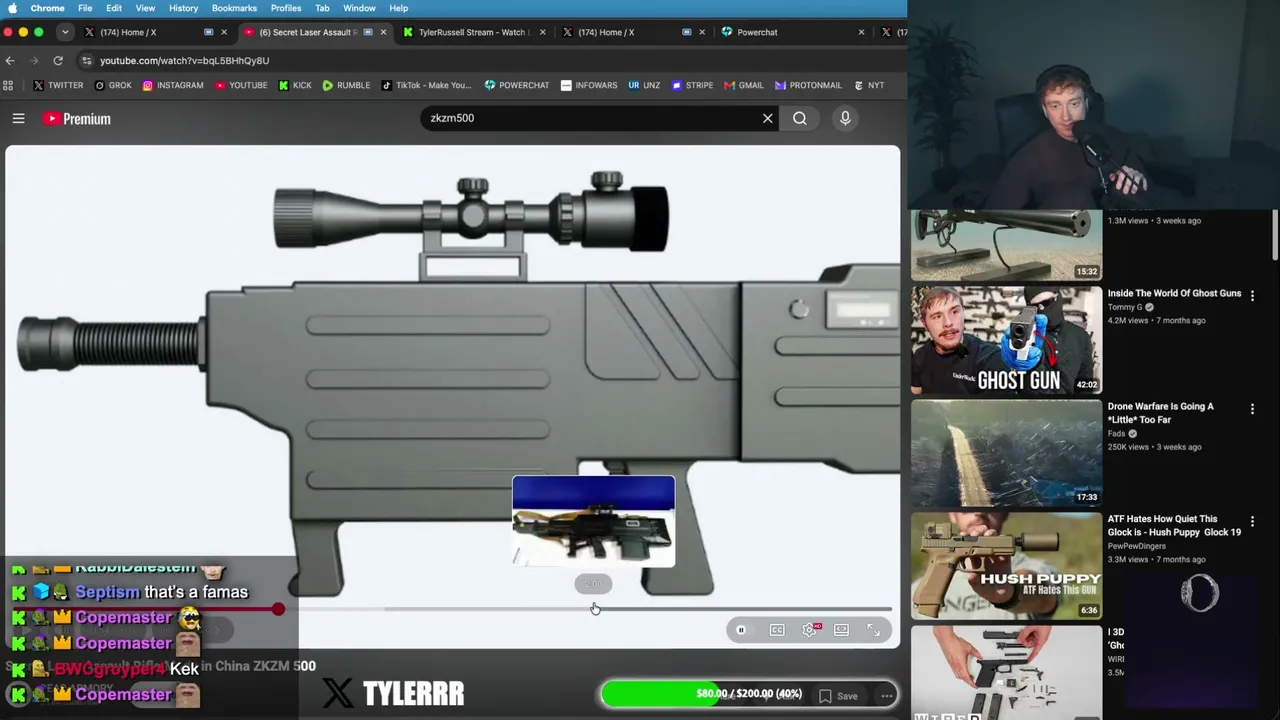Open more actions ellipsis beside Save
The image size is (1280, 720).
pyautogui.click(x=887, y=696)
